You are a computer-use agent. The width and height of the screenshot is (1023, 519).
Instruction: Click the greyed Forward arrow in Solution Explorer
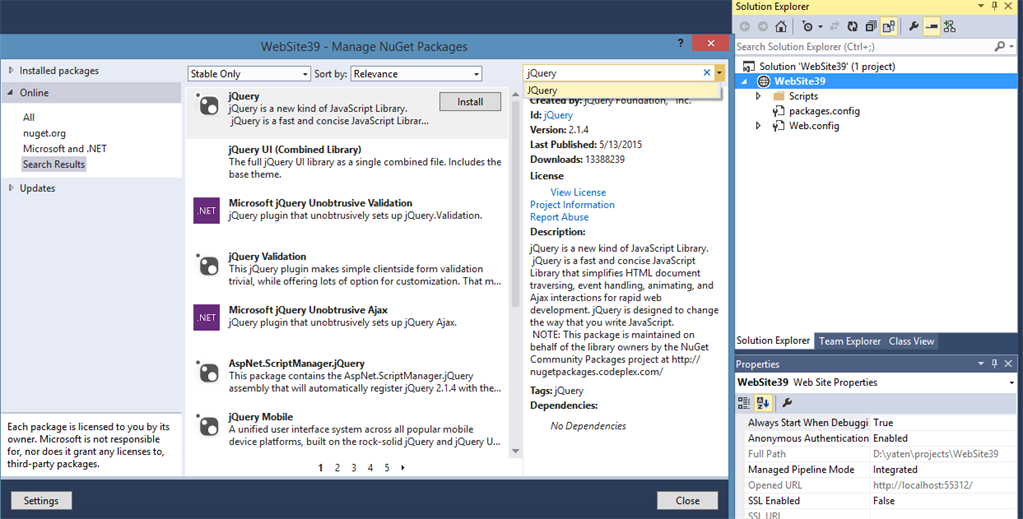(x=763, y=27)
